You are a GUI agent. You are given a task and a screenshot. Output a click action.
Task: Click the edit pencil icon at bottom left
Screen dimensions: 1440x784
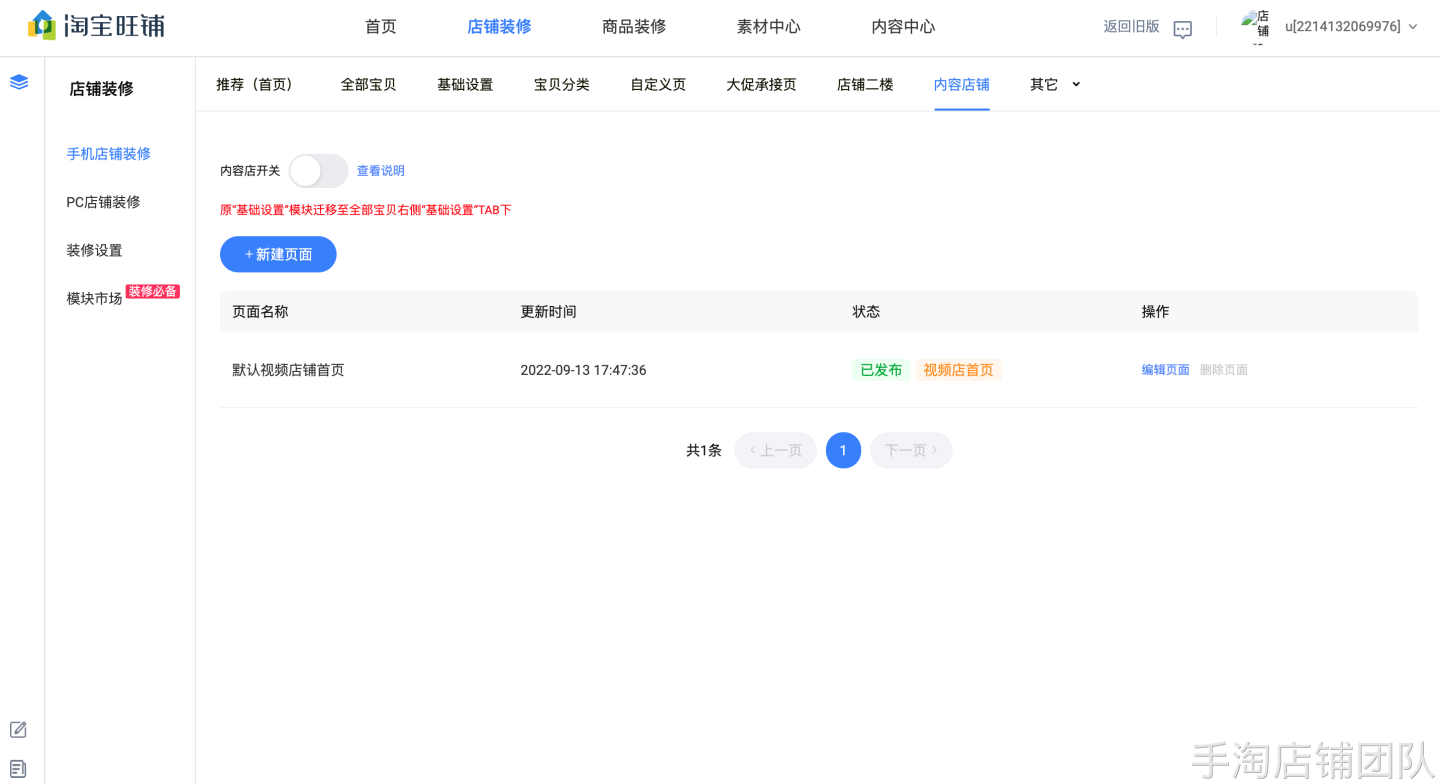click(x=18, y=729)
